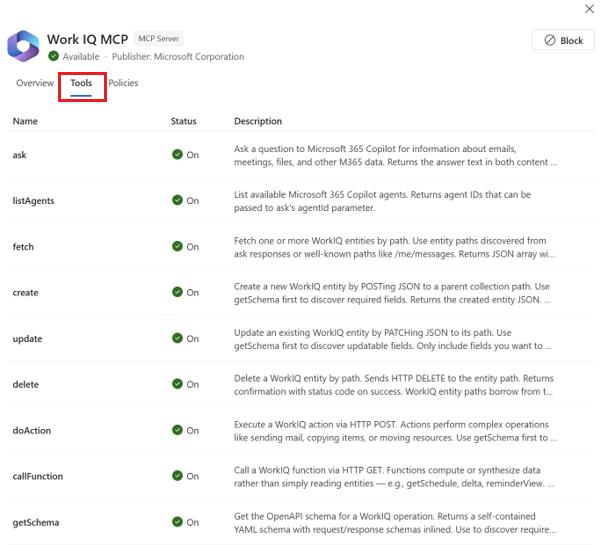
Task: Select the fetch tool name
Action: click(23, 246)
